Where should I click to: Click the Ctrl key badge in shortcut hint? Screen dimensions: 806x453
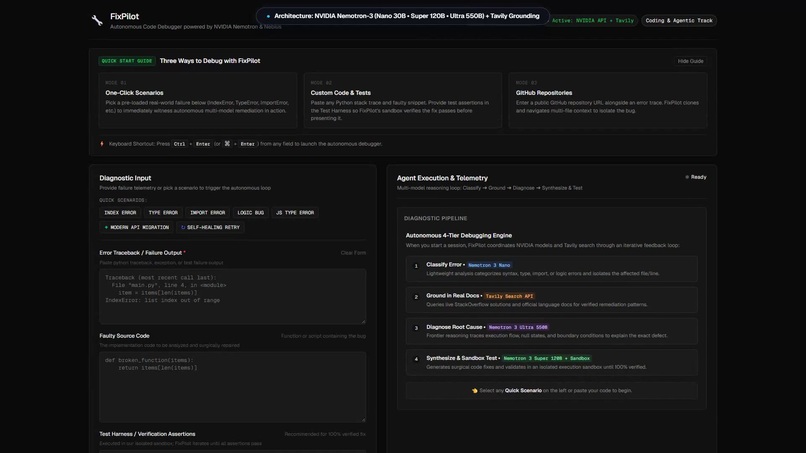pyautogui.click(x=179, y=144)
